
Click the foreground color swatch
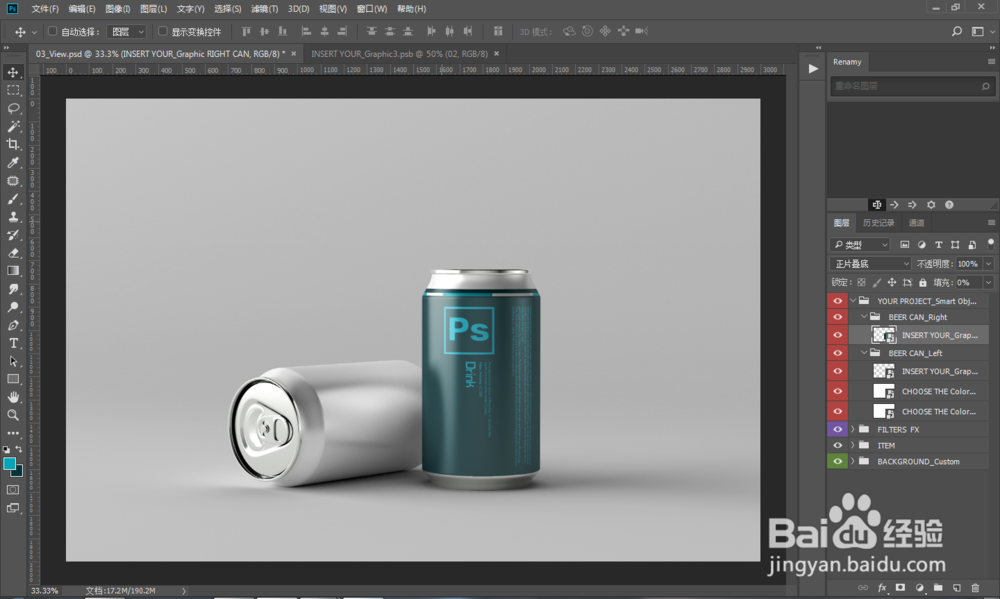tap(10, 464)
